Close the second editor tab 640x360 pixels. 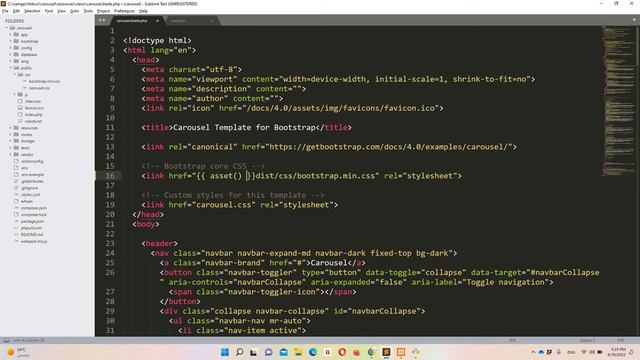click(212, 20)
